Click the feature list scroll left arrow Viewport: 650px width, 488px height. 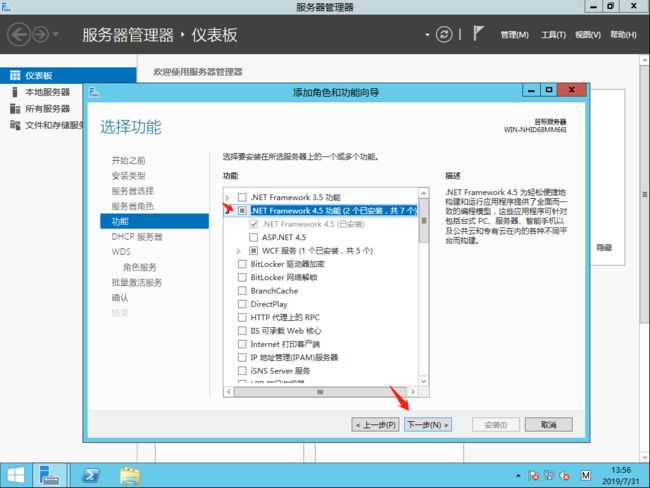(229, 392)
